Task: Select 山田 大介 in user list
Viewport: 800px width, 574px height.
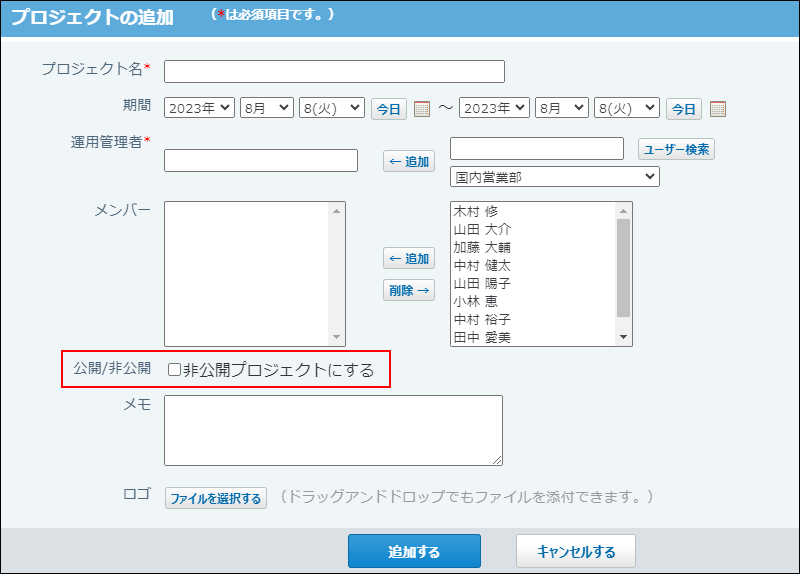Action: 533,229
